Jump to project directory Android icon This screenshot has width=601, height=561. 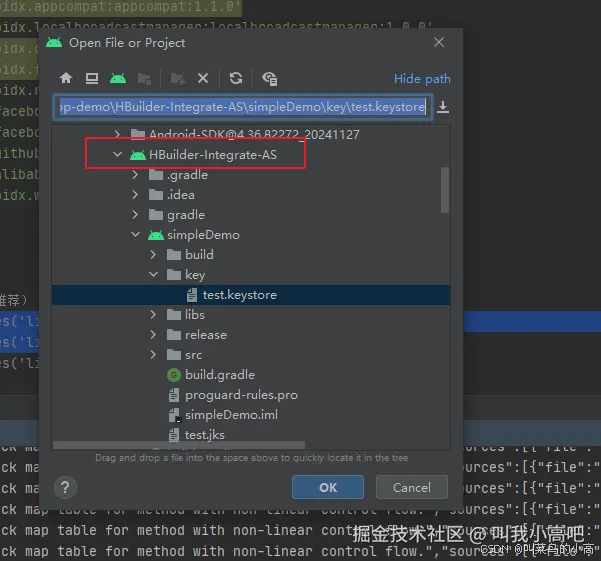118,78
